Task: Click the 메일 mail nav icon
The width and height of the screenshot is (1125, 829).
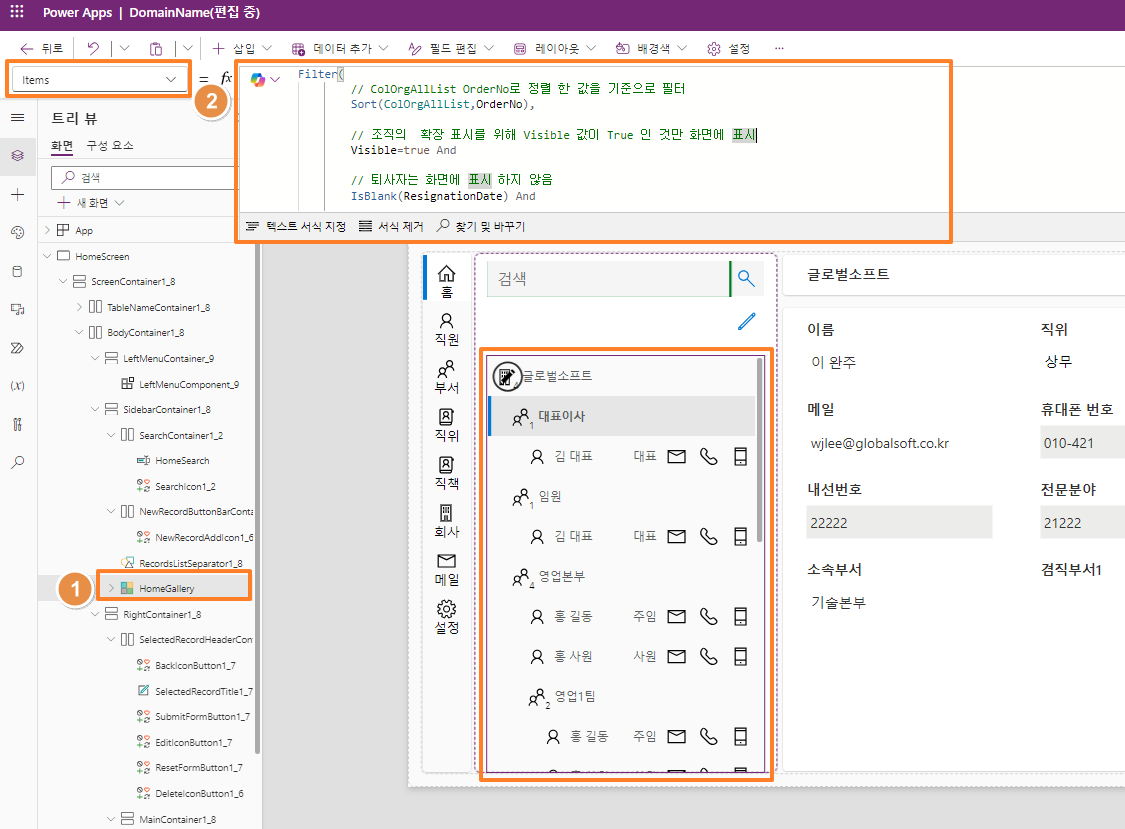Action: click(x=446, y=569)
